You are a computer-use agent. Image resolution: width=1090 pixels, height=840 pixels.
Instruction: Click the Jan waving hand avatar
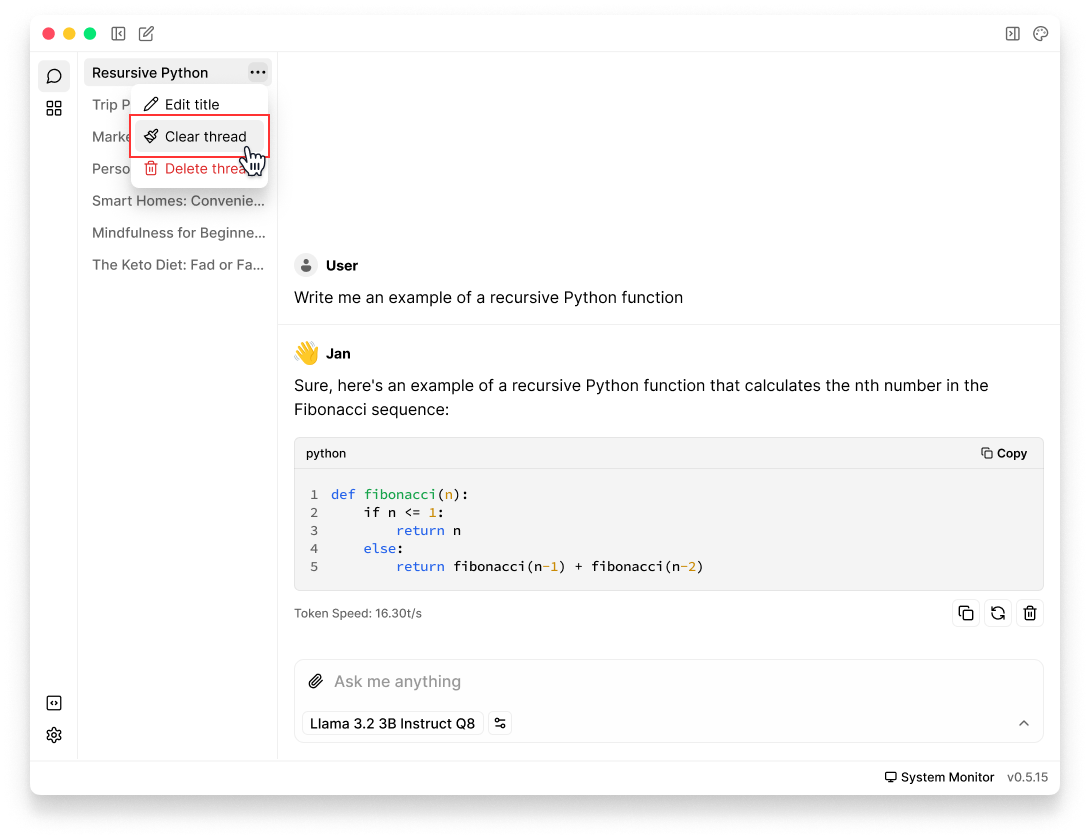(x=306, y=353)
